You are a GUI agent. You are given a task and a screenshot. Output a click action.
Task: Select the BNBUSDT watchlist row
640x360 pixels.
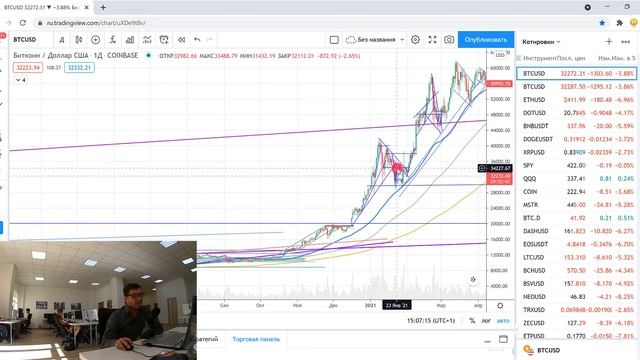click(x=576, y=126)
